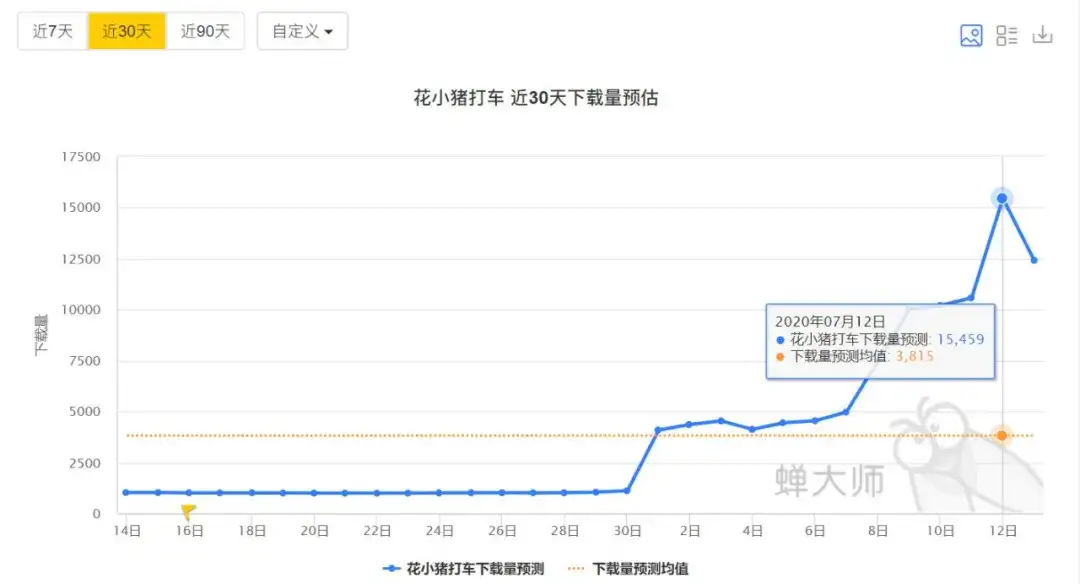The height and width of the screenshot is (584, 1080).
Task: Click x-axis label 18日
Action: (x=252, y=531)
